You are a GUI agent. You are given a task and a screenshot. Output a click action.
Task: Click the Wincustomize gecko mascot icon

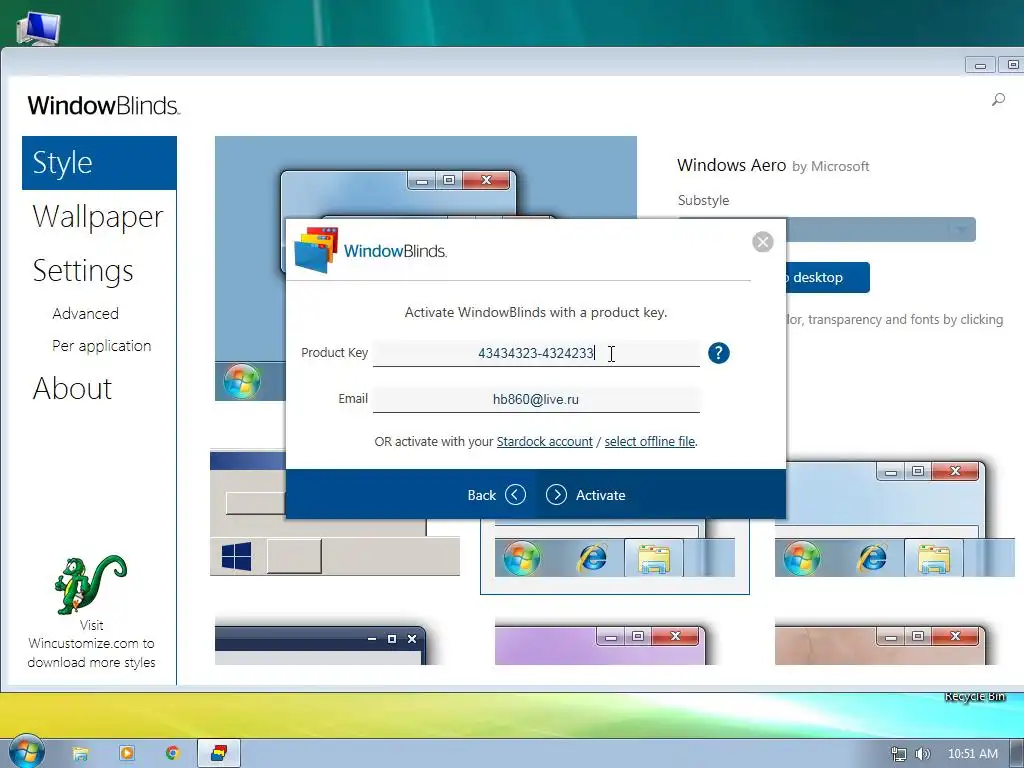pyautogui.click(x=91, y=584)
